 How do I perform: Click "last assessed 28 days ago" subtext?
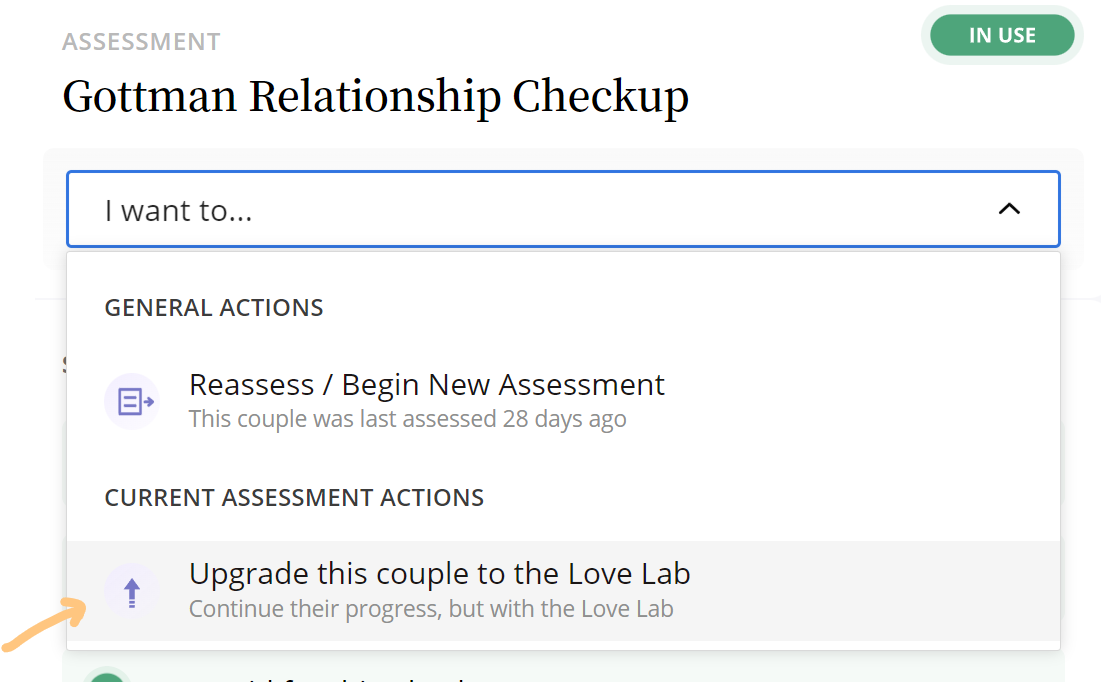coord(407,419)
